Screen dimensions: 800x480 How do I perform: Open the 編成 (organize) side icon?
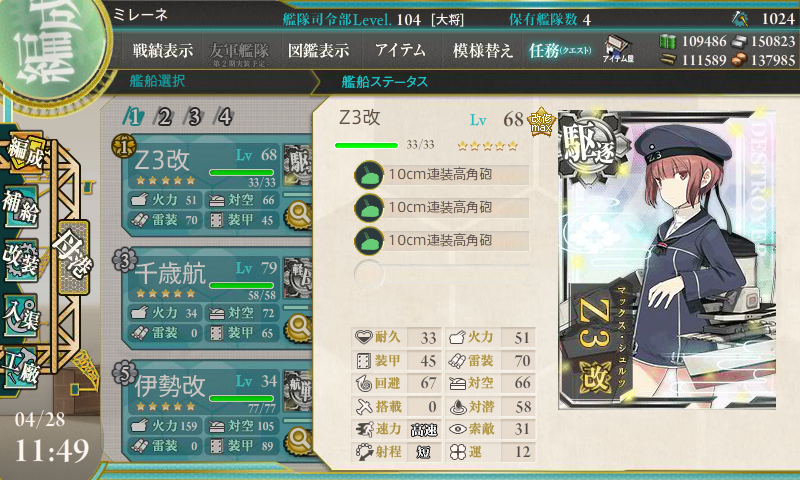[24, 151]
